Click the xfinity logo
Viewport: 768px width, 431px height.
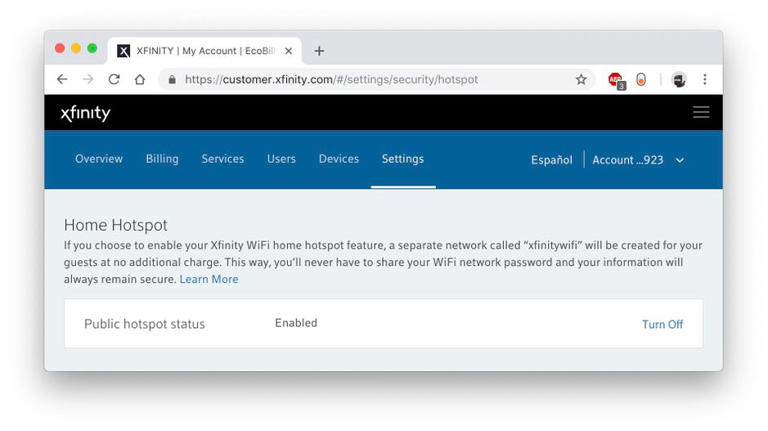pos(86,113)
